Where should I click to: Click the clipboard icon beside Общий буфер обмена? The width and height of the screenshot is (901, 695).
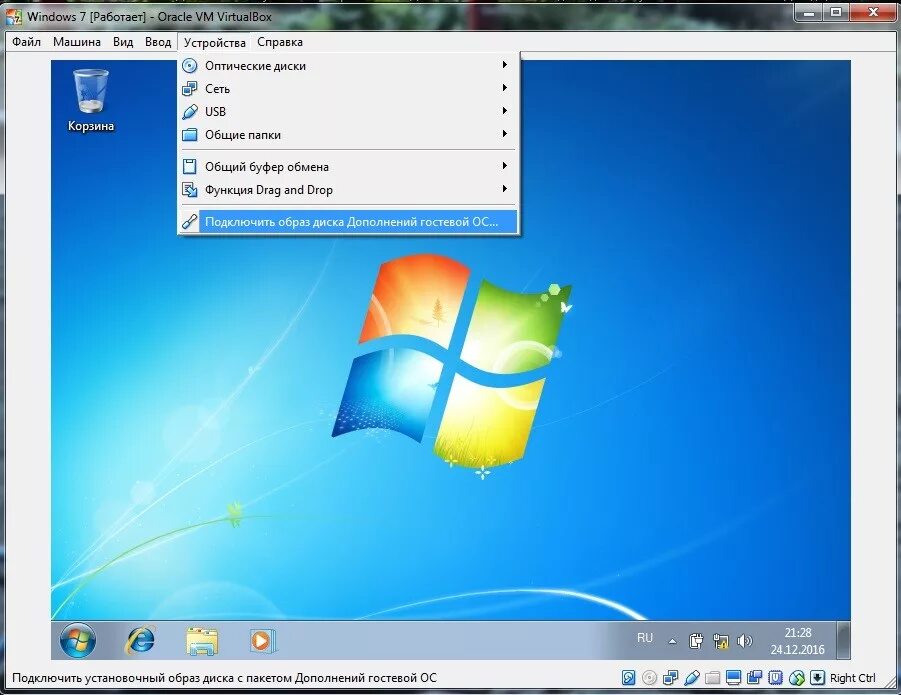pos(190,167)
